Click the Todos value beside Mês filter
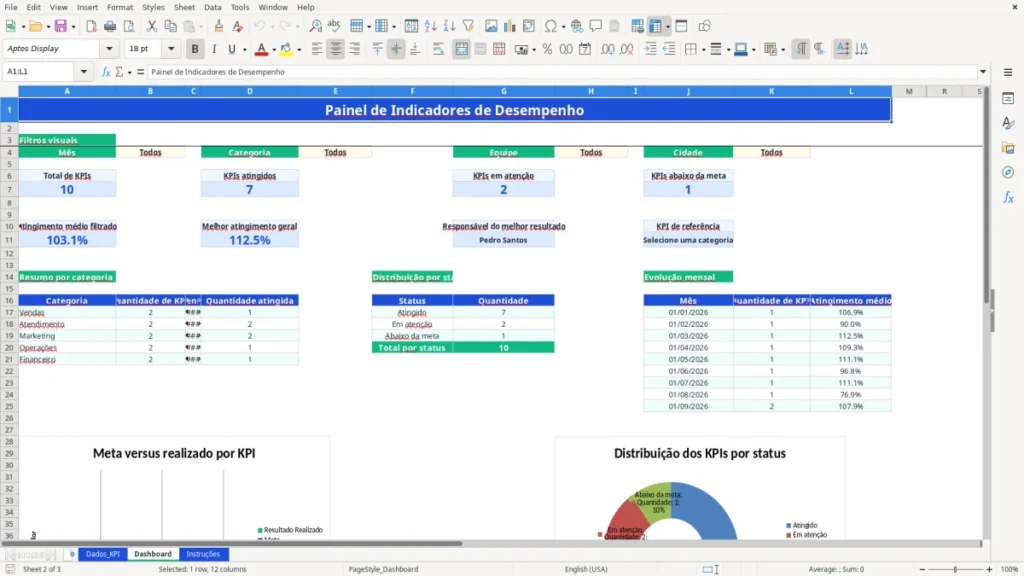The image size is (1024, 576). click(150, 152)
